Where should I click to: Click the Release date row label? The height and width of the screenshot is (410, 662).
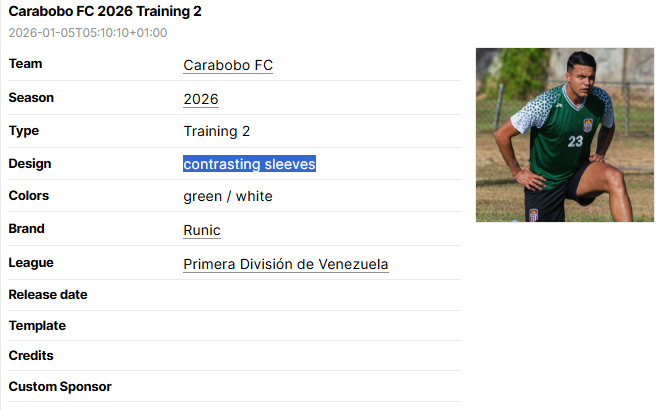(48, 294)
